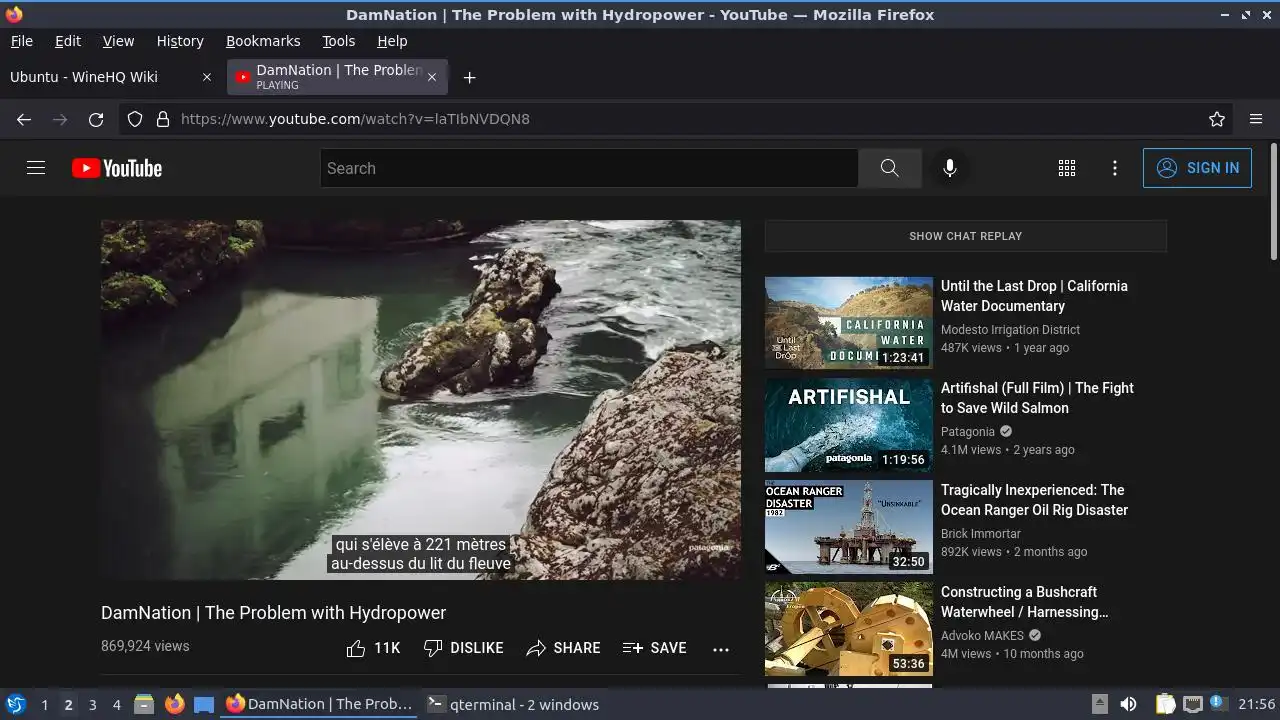
Task: Click the Dislike thumbs down button
Action: click(463, 648)
